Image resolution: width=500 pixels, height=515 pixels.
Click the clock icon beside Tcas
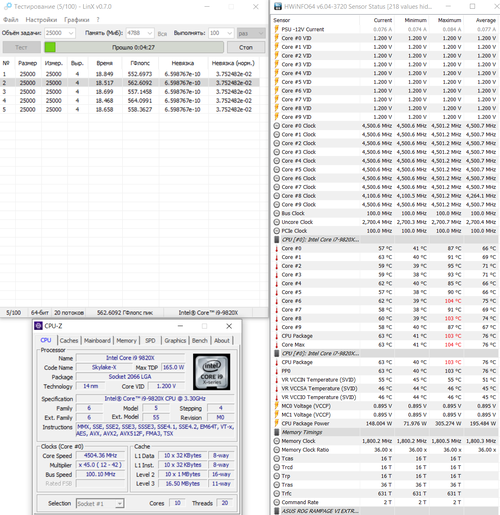click(x=276, y=458)
